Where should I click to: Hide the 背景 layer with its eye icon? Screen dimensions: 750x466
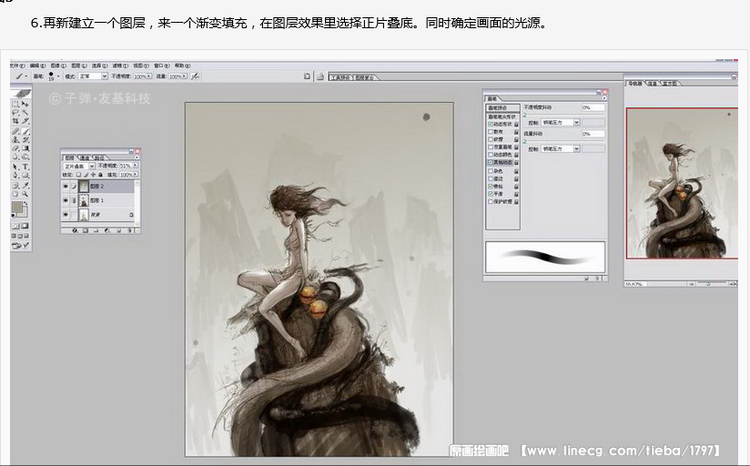66,215
